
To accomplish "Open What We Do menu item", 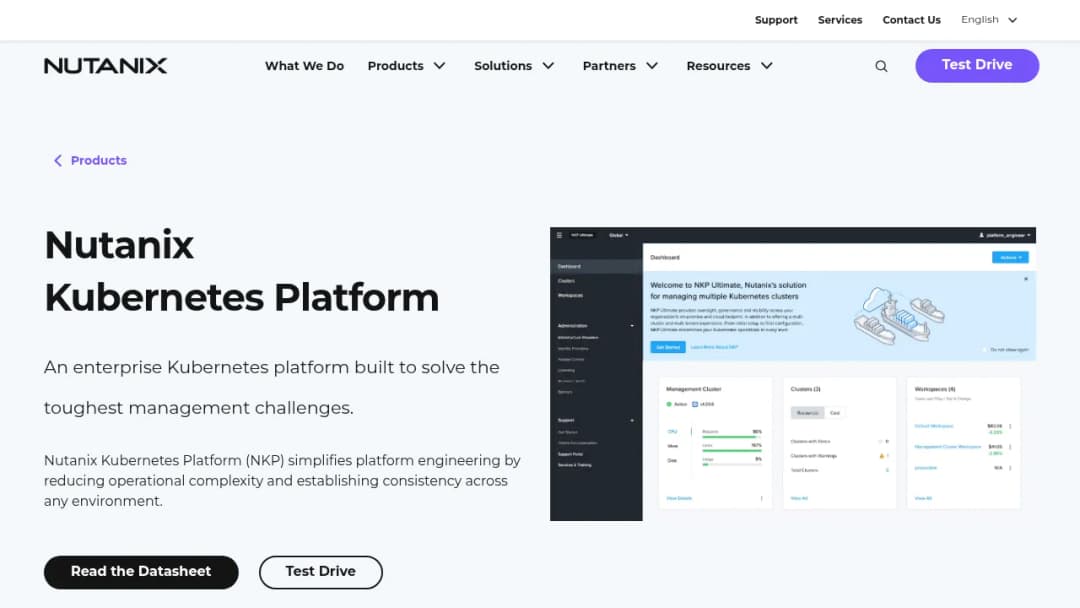I will (304, 66).
